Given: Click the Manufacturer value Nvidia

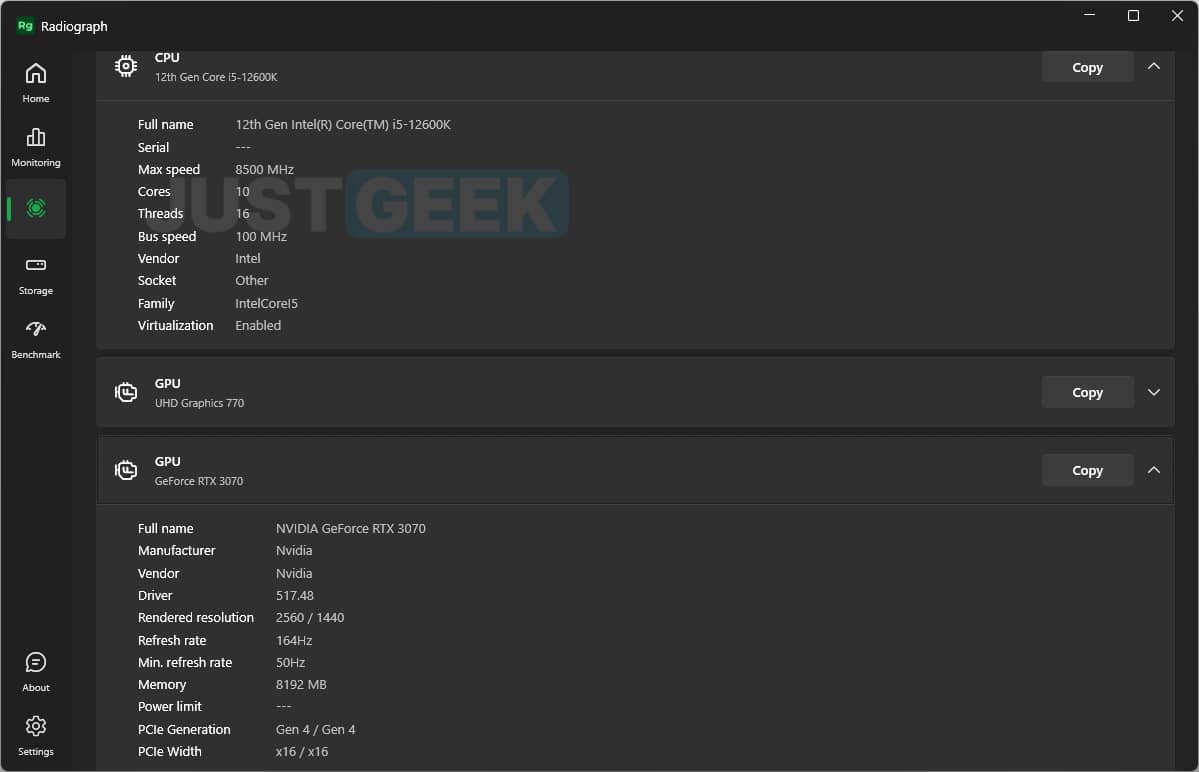Looking at the screenshot, I should click(x=294, y=551).
